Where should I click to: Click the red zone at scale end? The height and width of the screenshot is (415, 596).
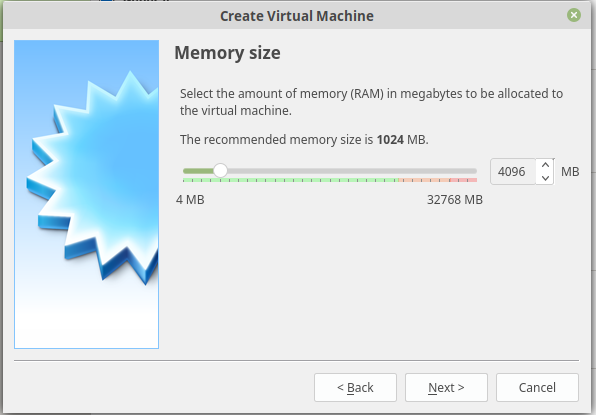coord(463,180)
